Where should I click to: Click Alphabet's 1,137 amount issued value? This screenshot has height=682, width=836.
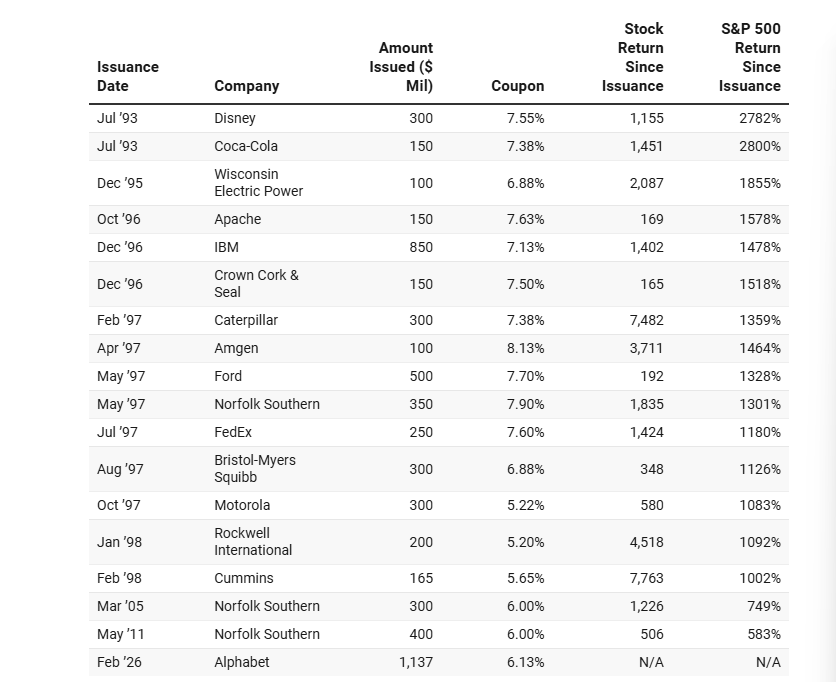[x=415, y=662]
